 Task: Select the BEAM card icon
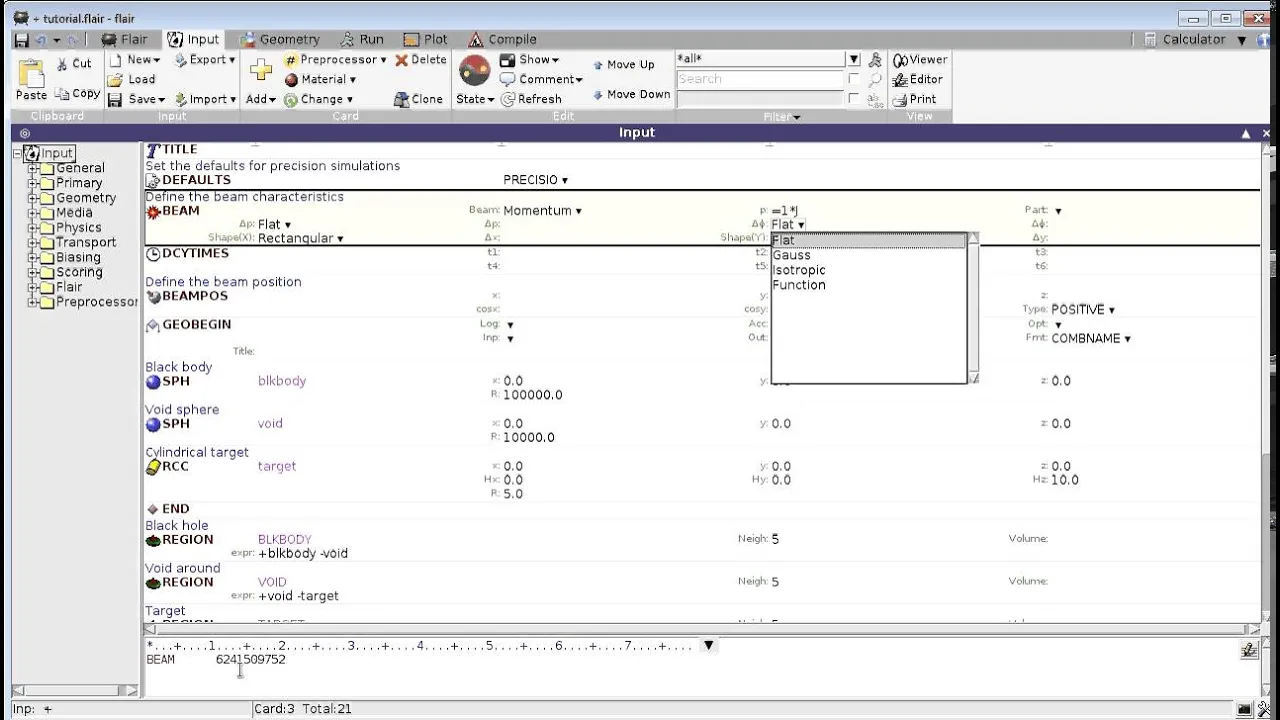pyautogui.click(x=153, y=212)
